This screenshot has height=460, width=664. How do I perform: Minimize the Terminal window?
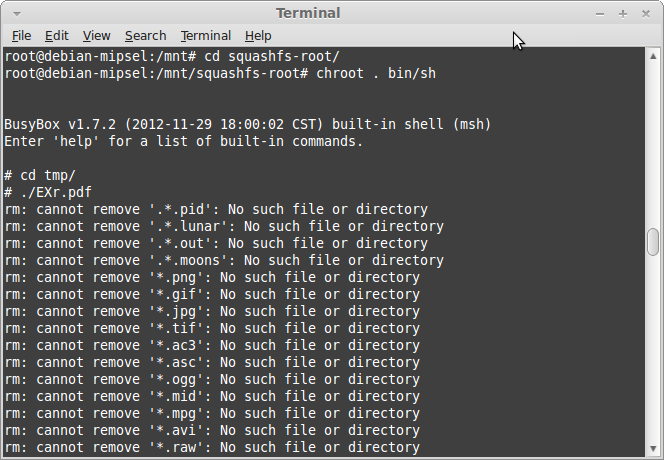click(x=600, y=14)
